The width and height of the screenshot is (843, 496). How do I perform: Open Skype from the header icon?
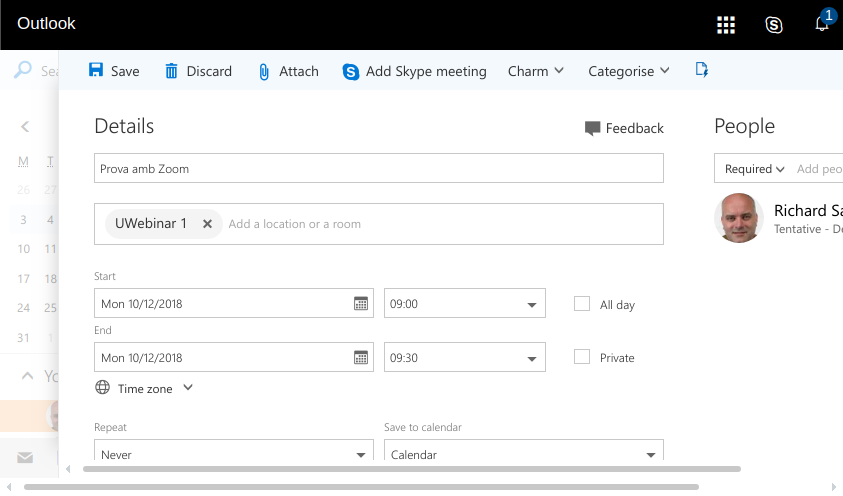[x=774, y=25]
